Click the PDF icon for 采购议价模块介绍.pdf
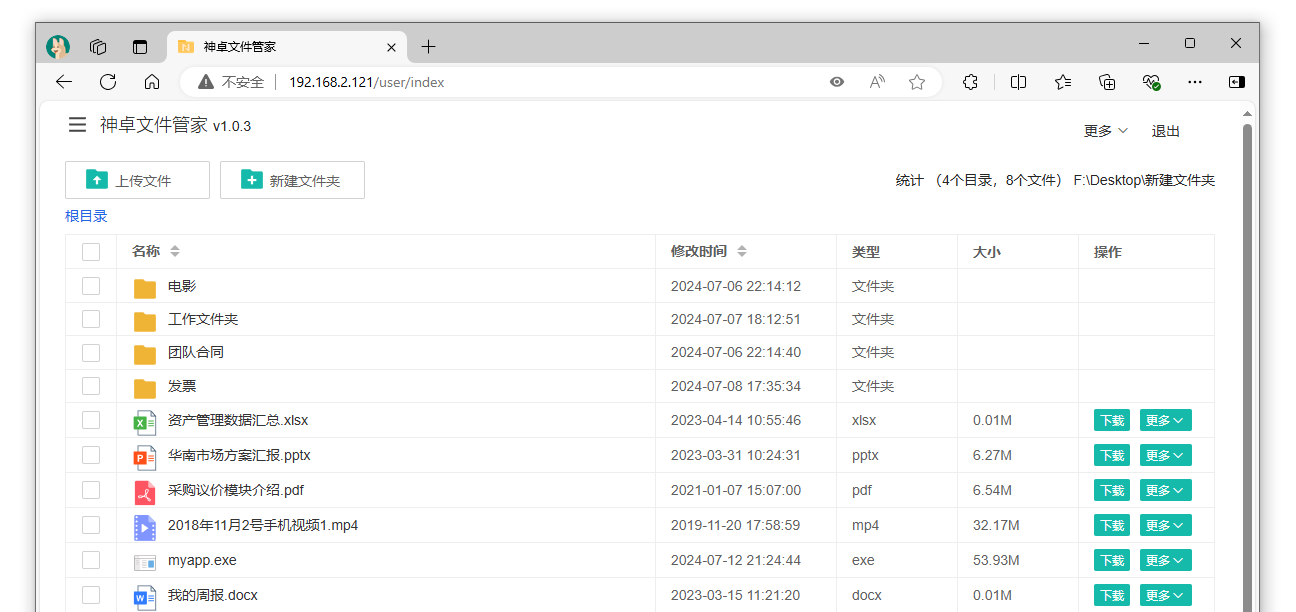Viewport: 1296px width, 612px height. tap(145, 492)
